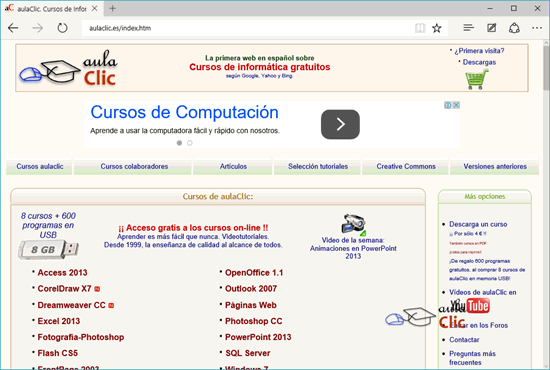
Task: Click the new badge beside Dreamweaver CC
Action: pyautogui.click(x=111, y=305)
